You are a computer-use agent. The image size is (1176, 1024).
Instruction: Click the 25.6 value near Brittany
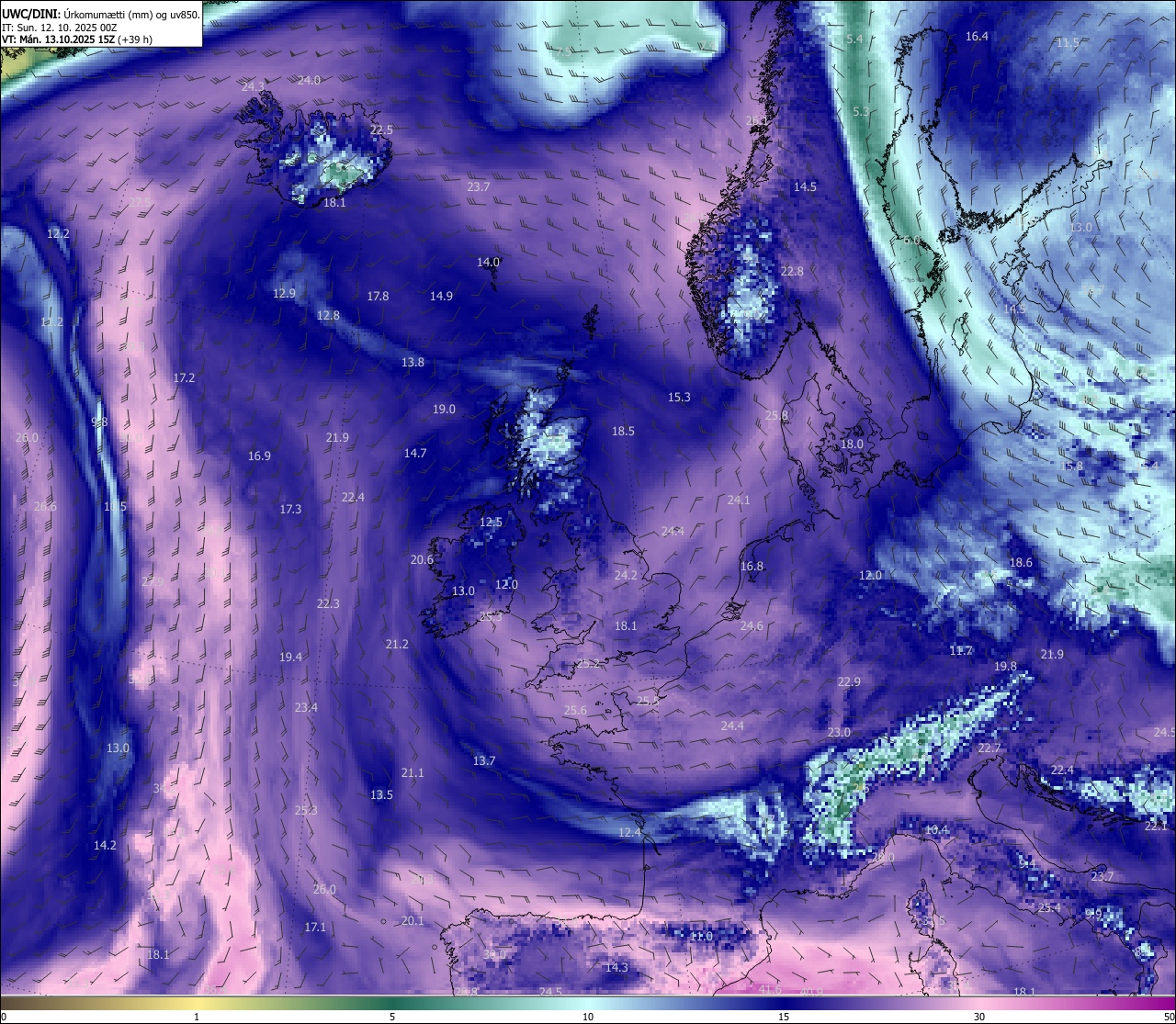click(575, 710)
